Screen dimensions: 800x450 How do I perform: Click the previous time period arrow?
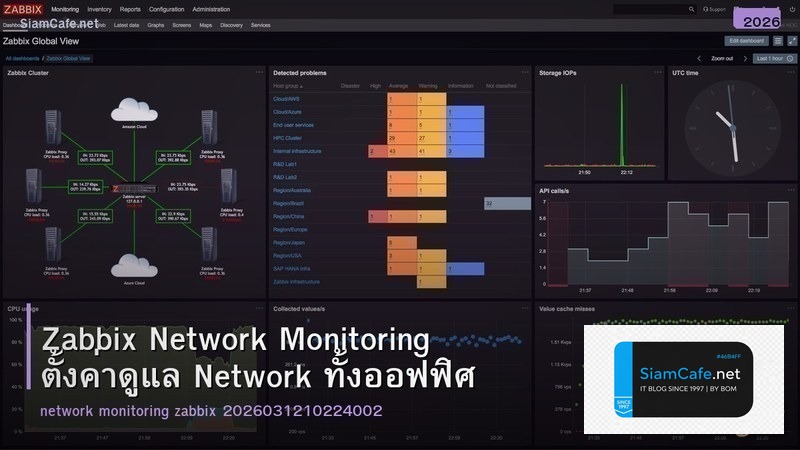(x=699, y=59)
